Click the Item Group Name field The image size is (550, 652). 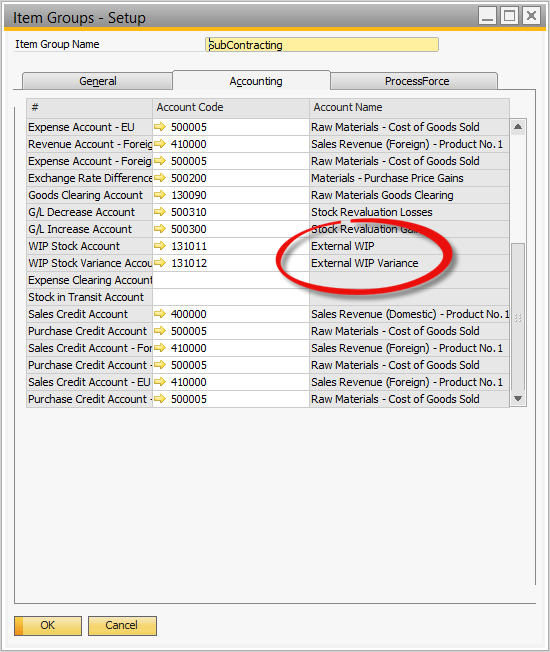pyautogui.click(x=322, y=44)
